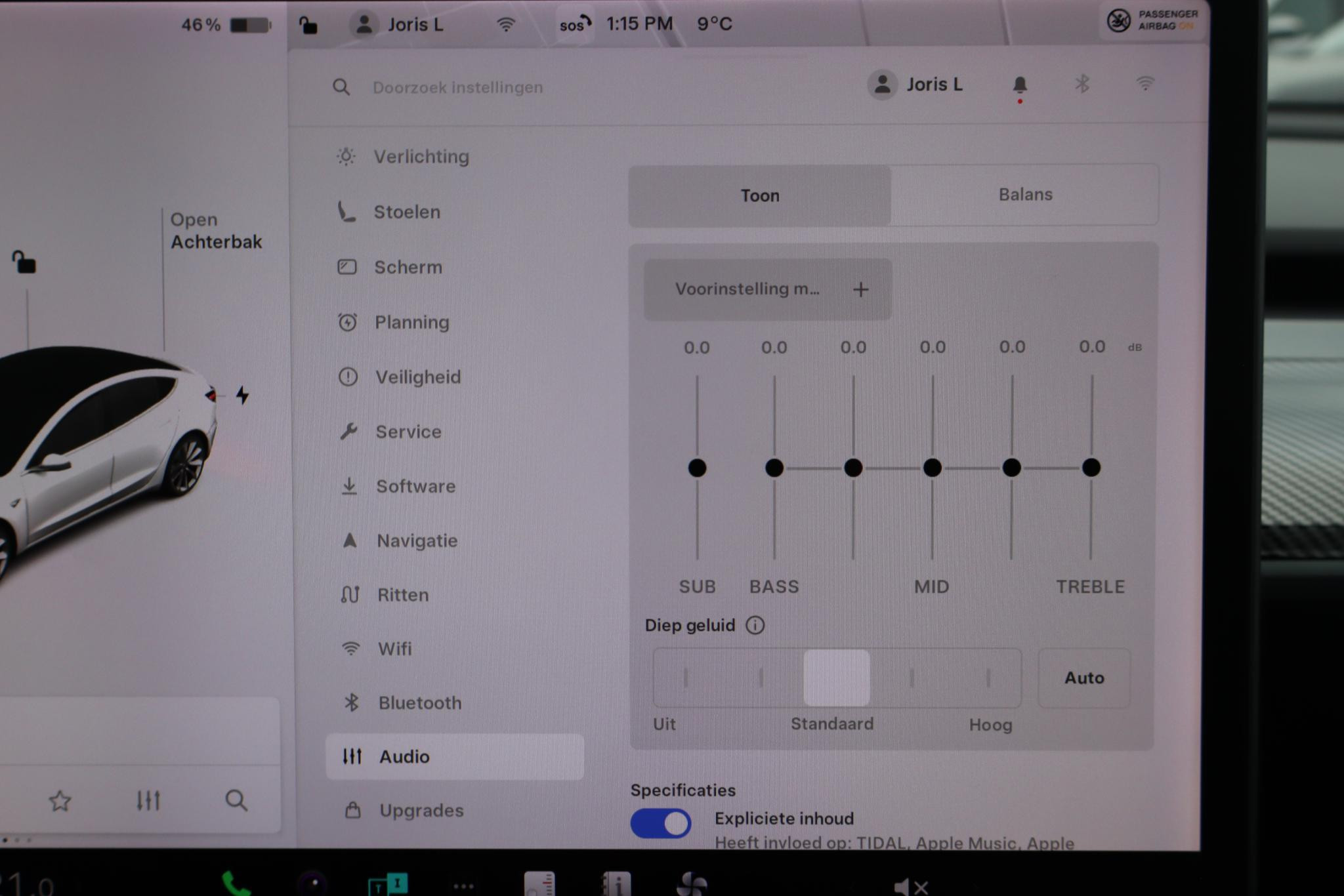Tap the lock icon in the status bar
1344x896 pixels.
(x=307, y=24)
